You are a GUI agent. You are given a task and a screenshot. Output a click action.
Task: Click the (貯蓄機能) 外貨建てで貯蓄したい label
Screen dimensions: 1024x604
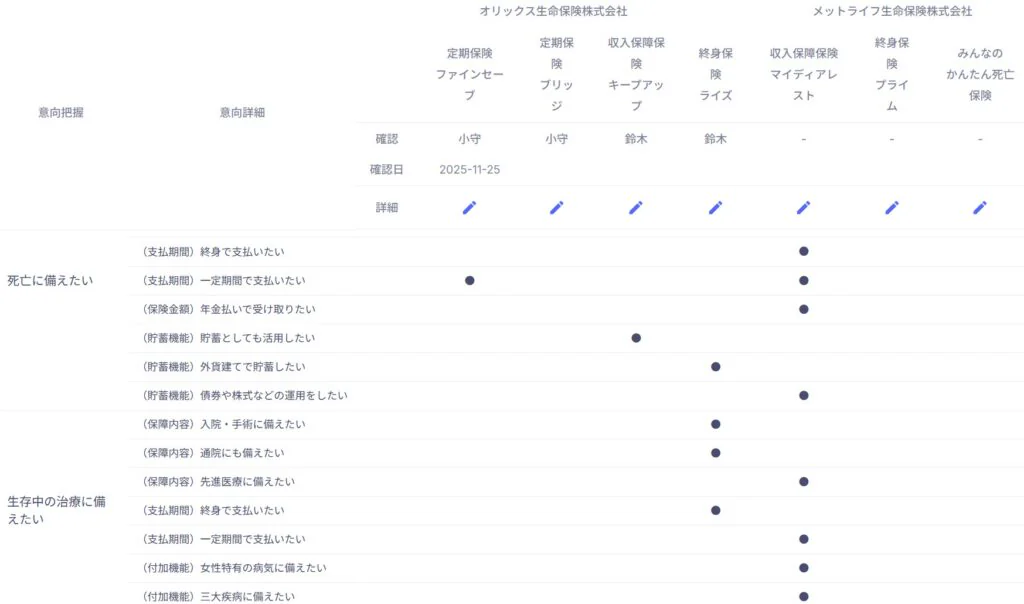pyautogui.click(x=222, y=367)
